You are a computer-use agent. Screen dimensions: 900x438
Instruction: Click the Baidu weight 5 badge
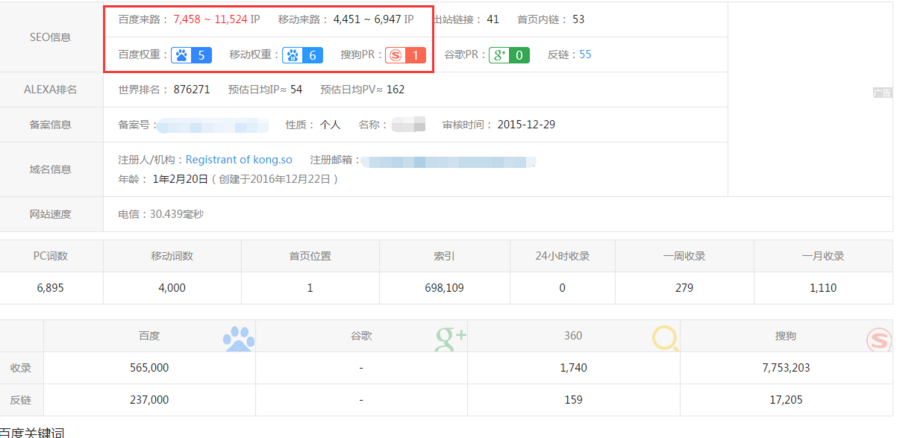coord(191,55)
